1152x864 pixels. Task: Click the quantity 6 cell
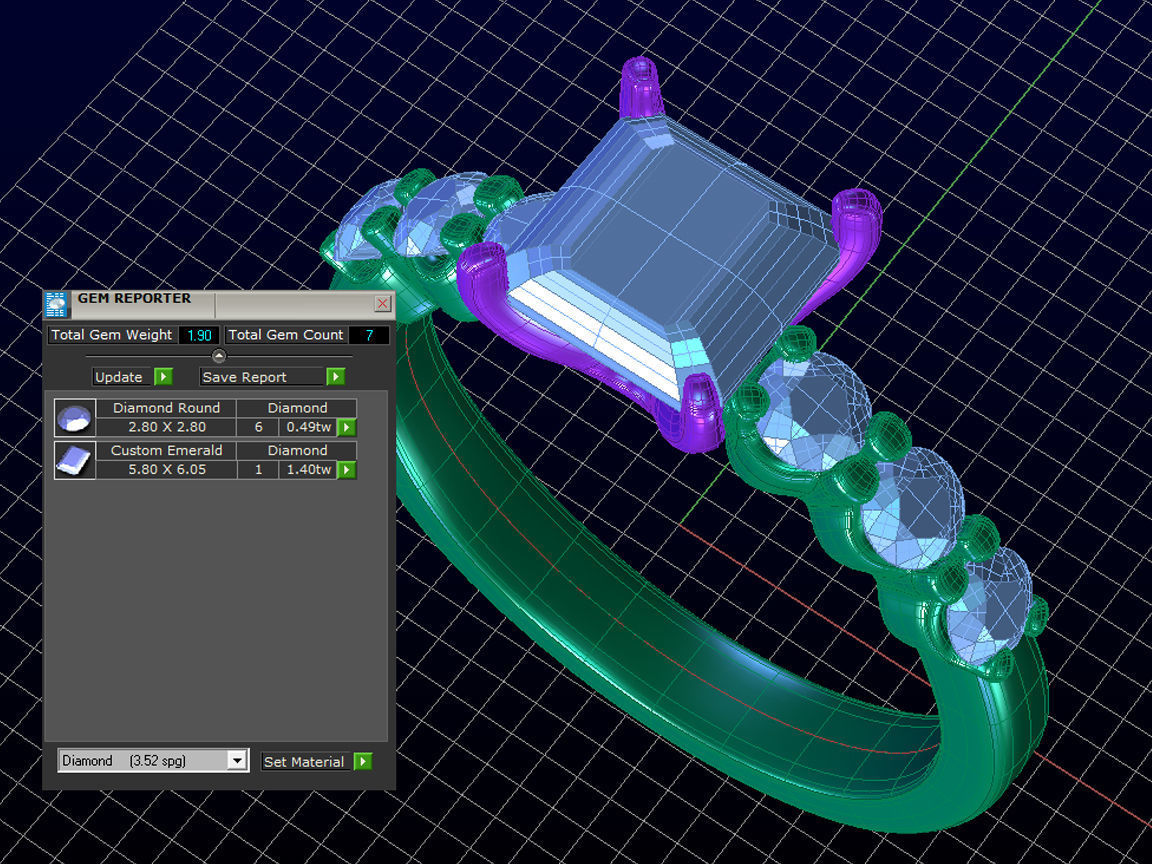(x=259, y=427)
